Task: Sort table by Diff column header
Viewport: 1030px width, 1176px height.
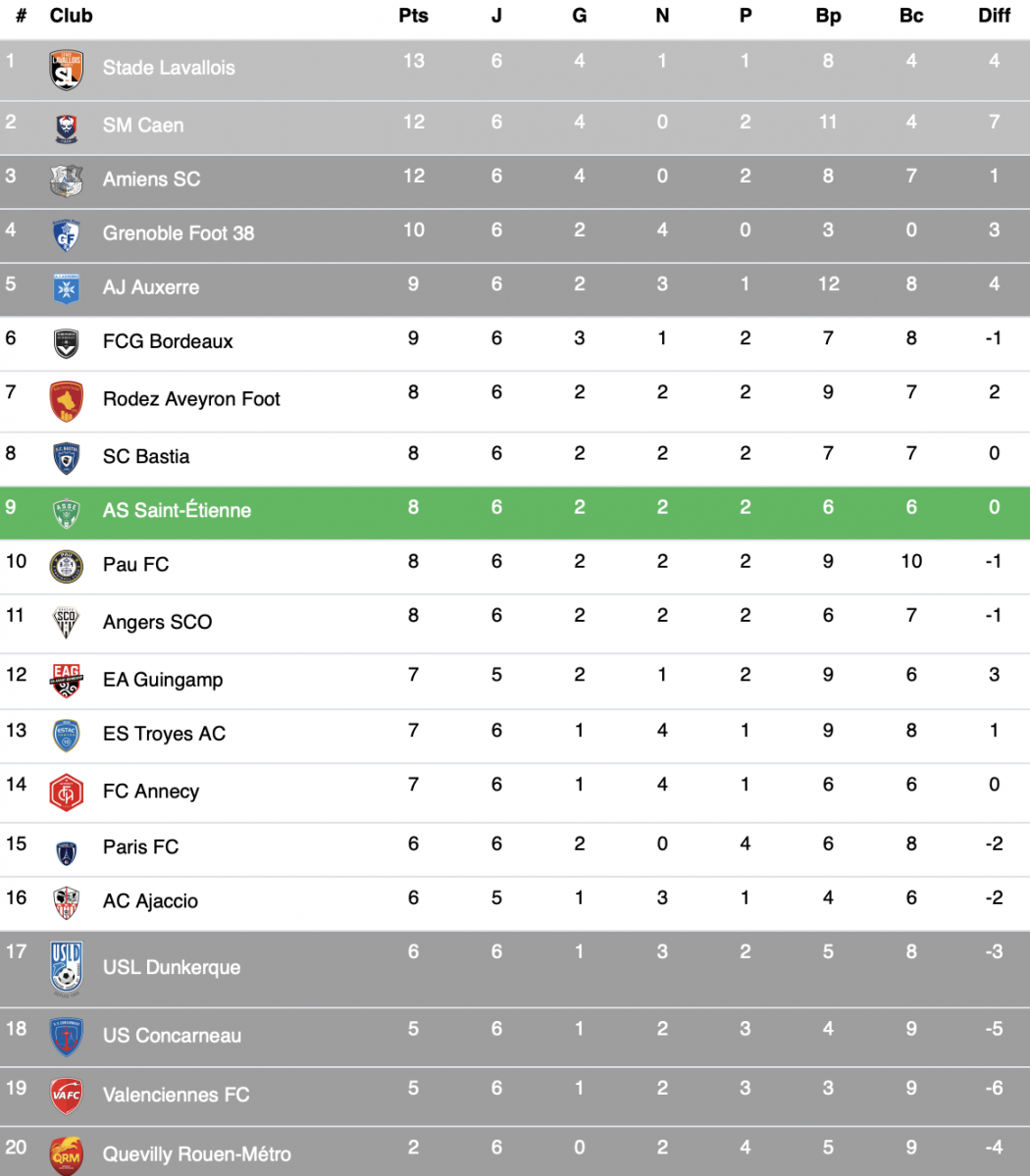Action: pos(994,16)
